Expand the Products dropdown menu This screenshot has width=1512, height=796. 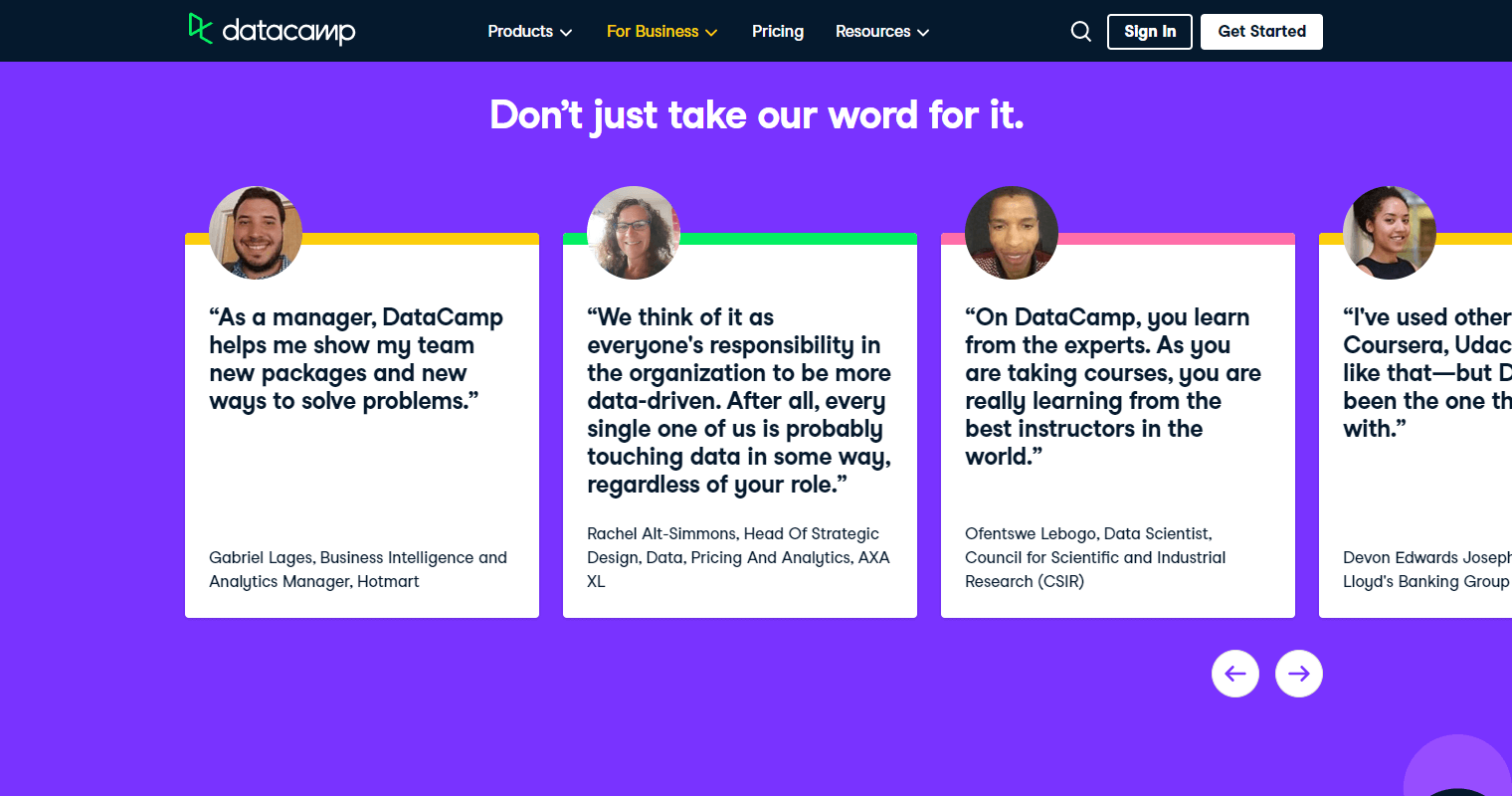[x=530, y=32]
